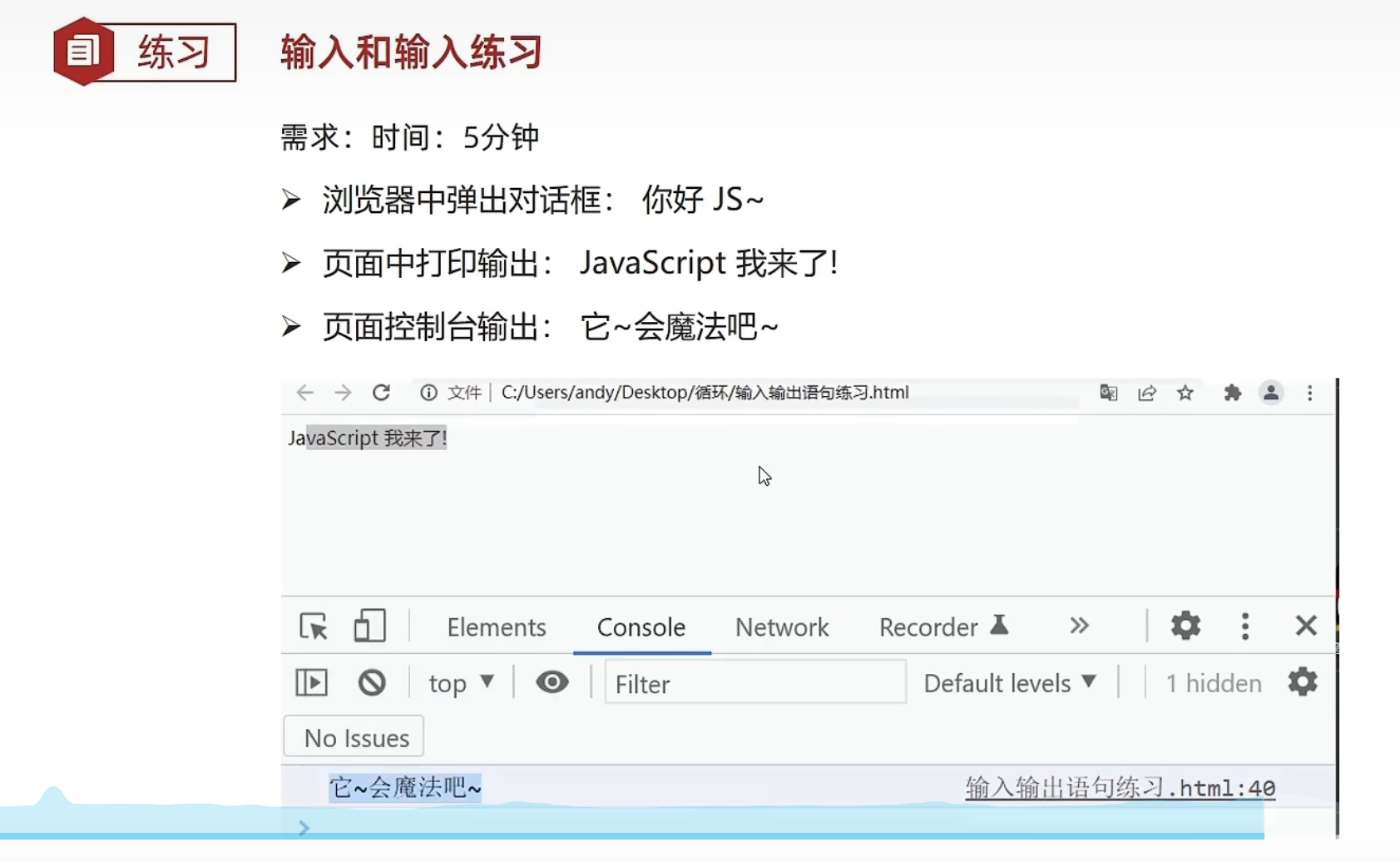Switch to the Network tab
This screenshot has width=1400, height=862.
[x=781, y=627]
